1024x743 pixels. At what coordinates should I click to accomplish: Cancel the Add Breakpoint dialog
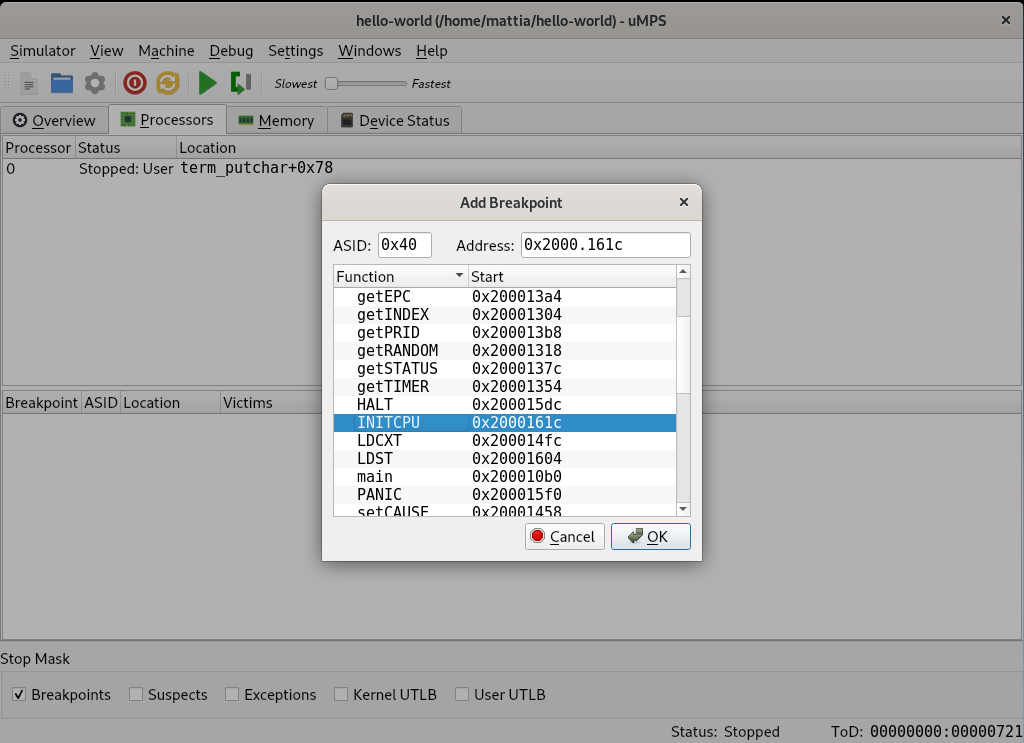(564, 537)
